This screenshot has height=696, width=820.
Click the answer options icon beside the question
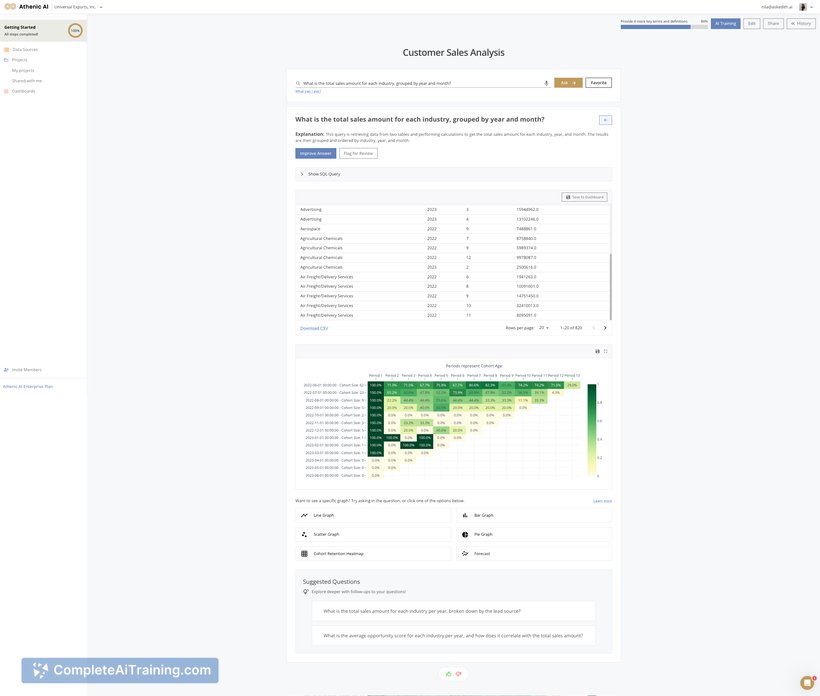coord(605,120)
